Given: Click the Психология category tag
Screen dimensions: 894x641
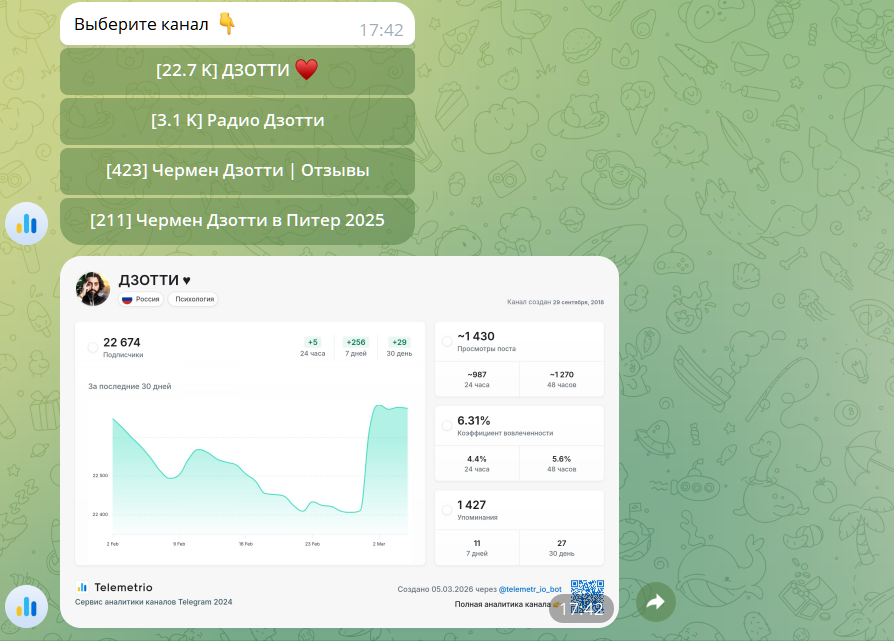Looking at the screenshot, I should (x=193, y=299).
